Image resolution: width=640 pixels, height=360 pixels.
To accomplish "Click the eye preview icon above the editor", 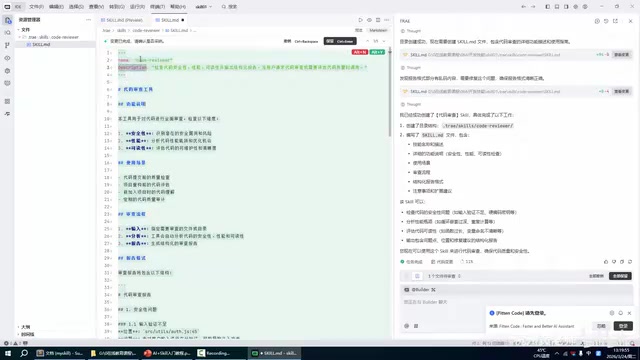I will [x=369, y=20].
